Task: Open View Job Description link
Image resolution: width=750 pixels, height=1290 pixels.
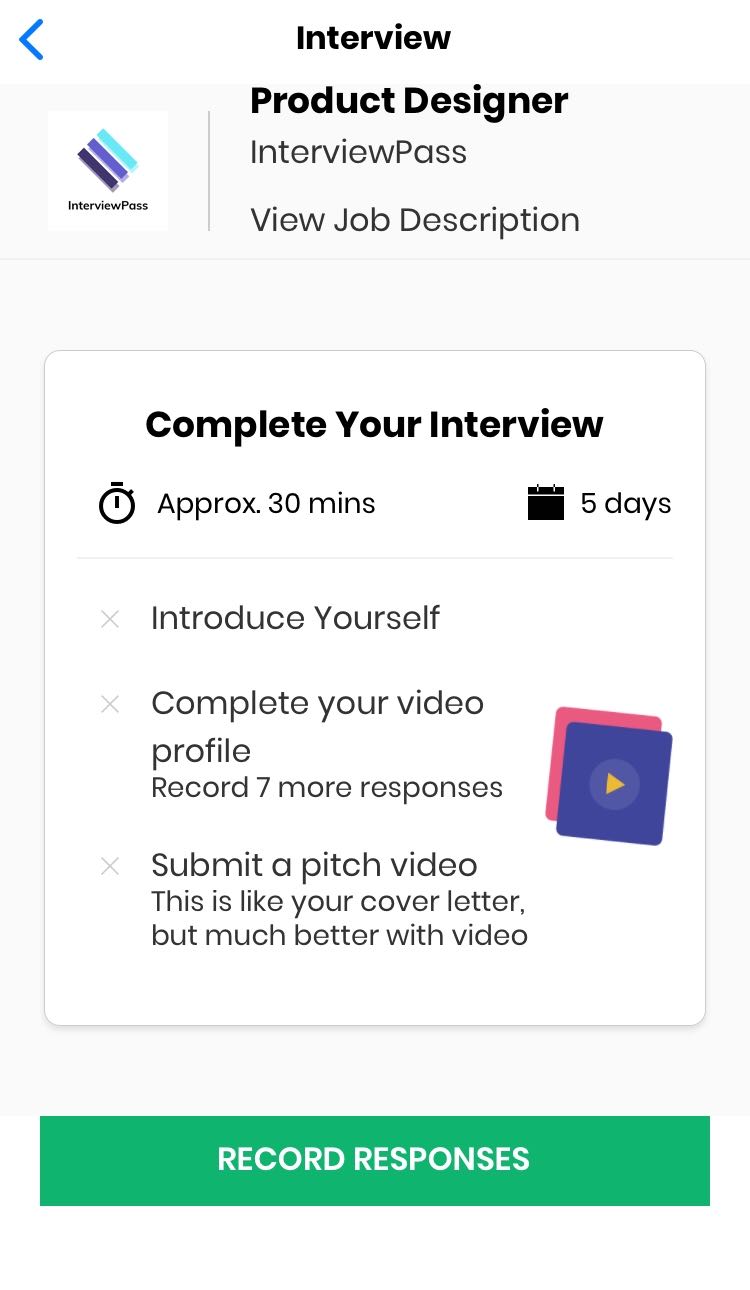Action: coord(415,220)
